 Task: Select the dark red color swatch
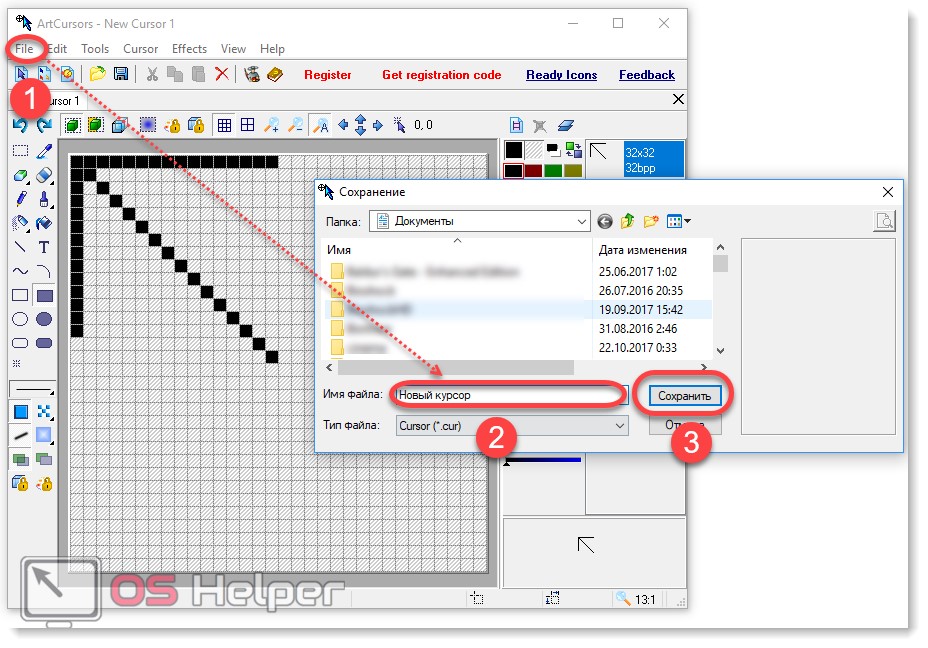[533, 172]
